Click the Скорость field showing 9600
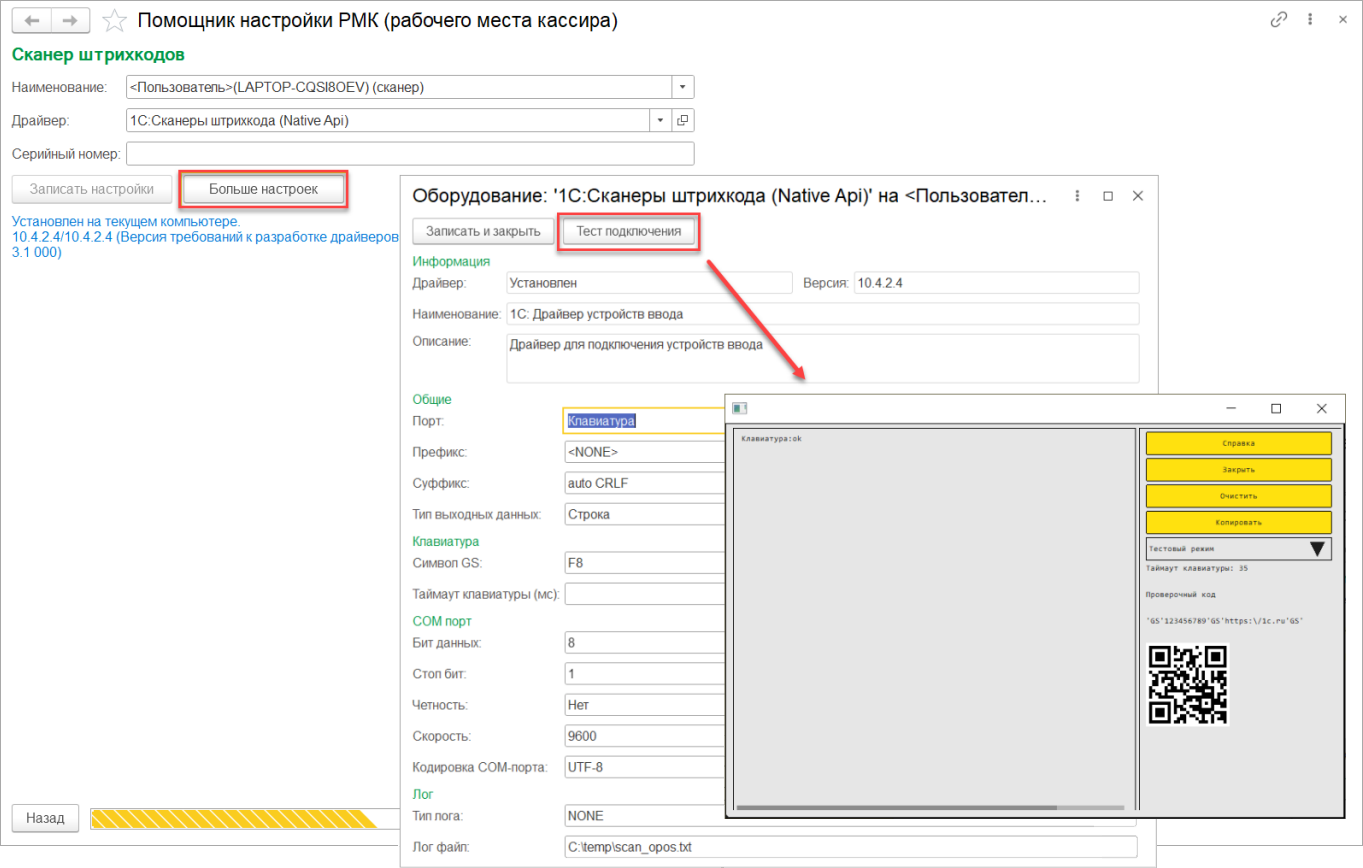The height and width of the screenshot is (868, 1363). tap(644, 736)
